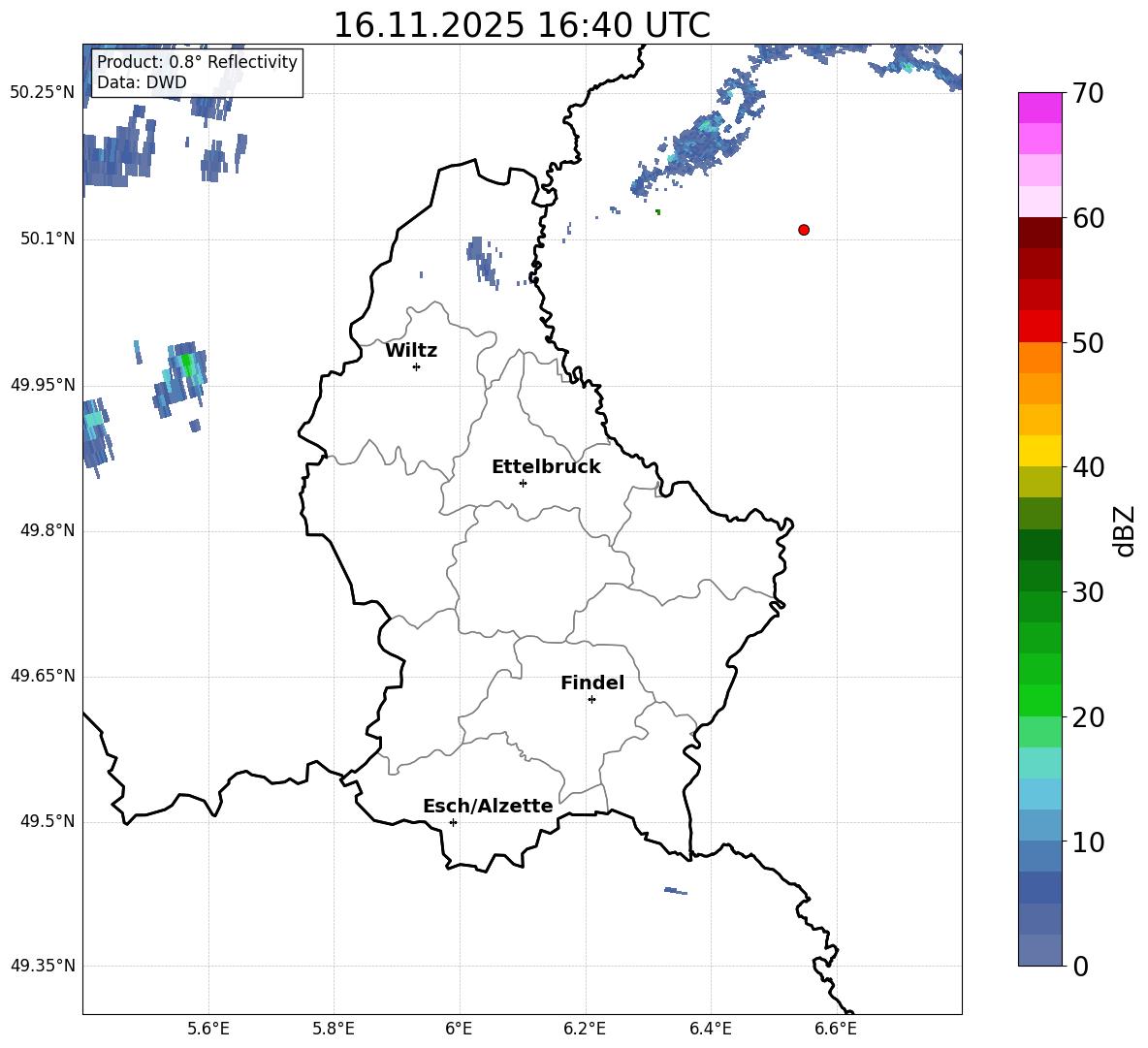Click the magenta 70 dBZ colorbar segment
Screen dimensions: 1148x1048
tap(1039, 108)
